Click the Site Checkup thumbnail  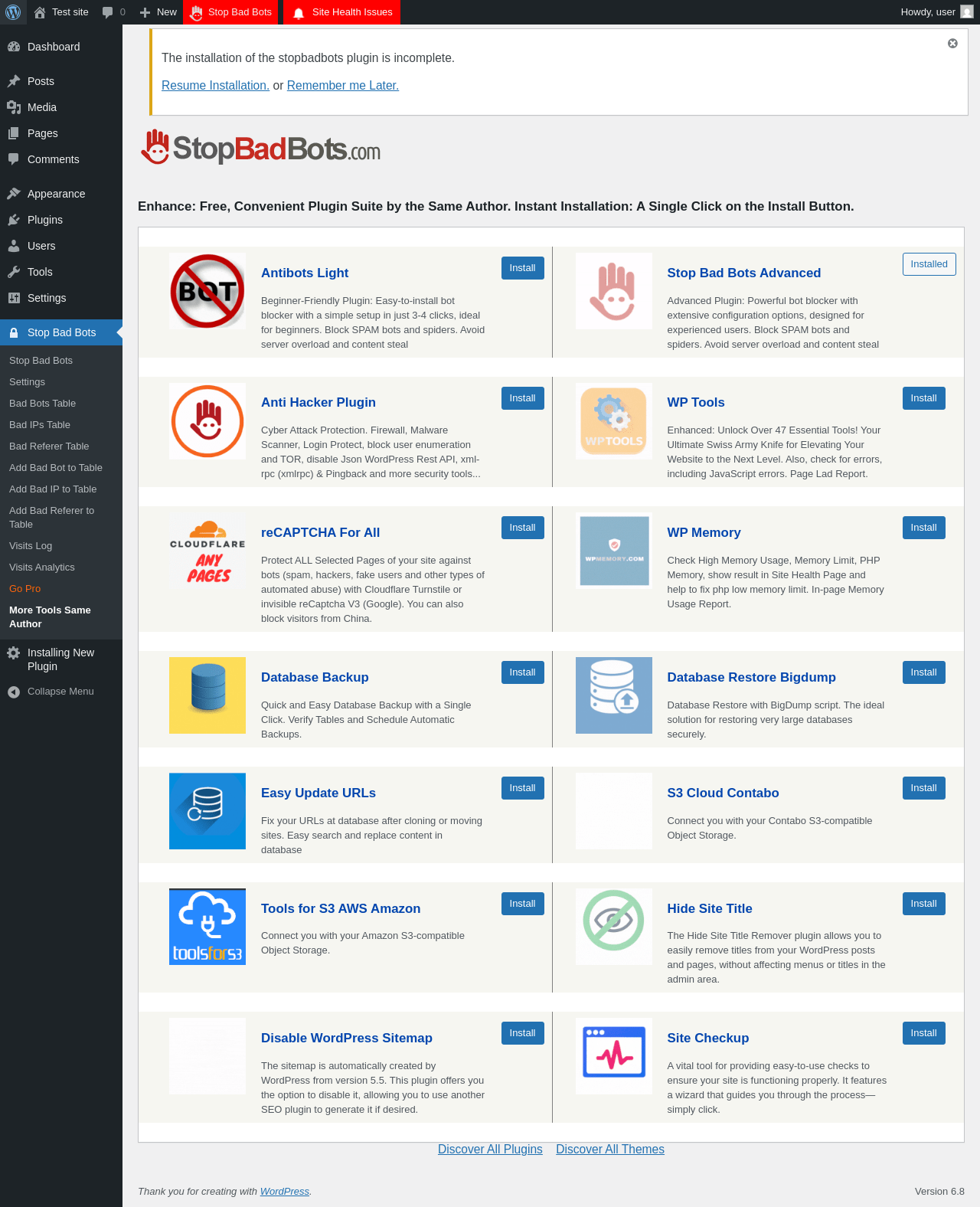[614, 1056]
